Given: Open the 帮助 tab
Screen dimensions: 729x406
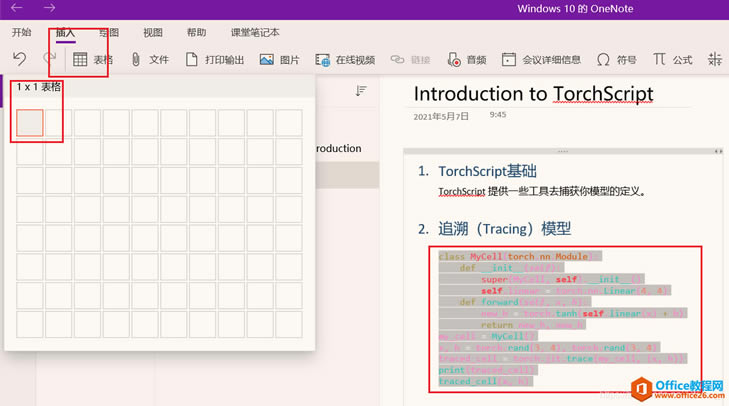Looking at the screenshot, I should 196,32.
